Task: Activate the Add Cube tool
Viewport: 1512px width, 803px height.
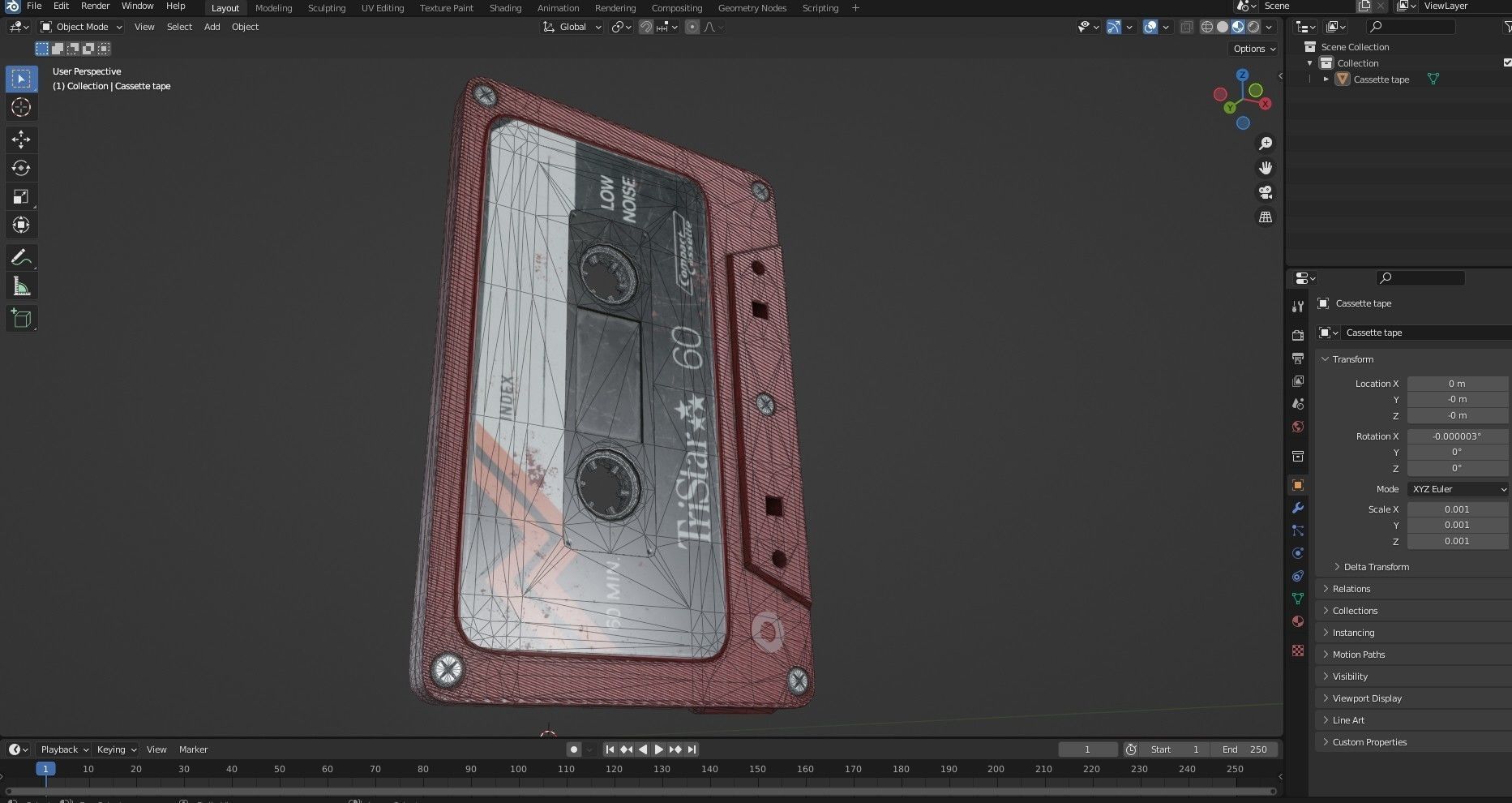Action: (22, 319)
